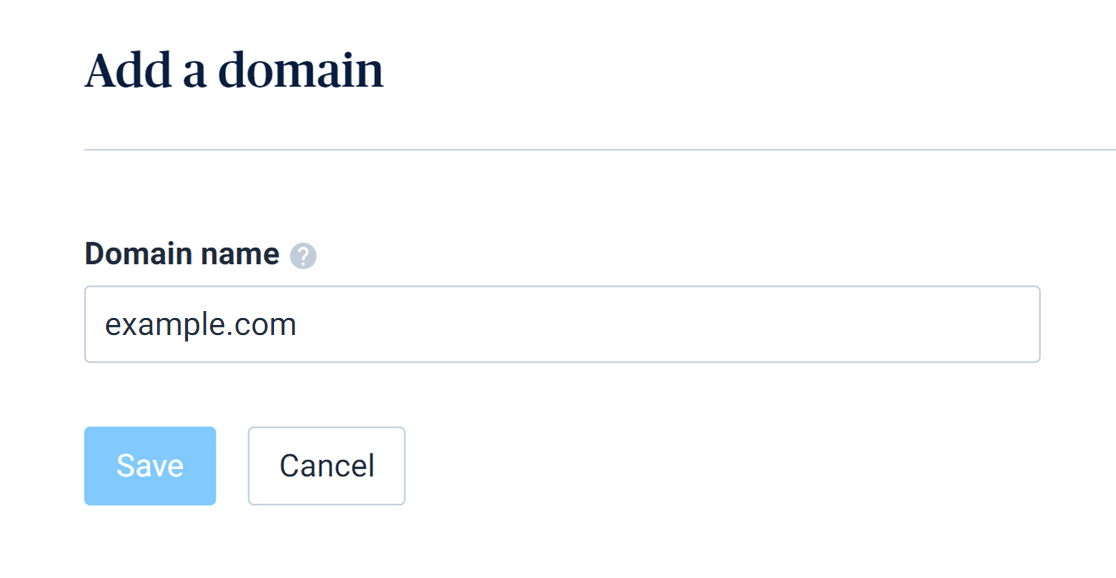The height and width of the screenshot is (578, 1116).
Task: Click the Domain name label
Action: click(182, 254)
